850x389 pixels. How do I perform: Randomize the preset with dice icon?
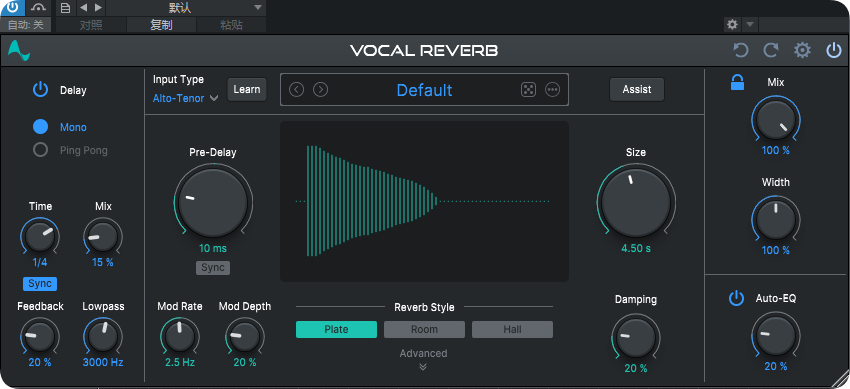[x=528, y=89]
